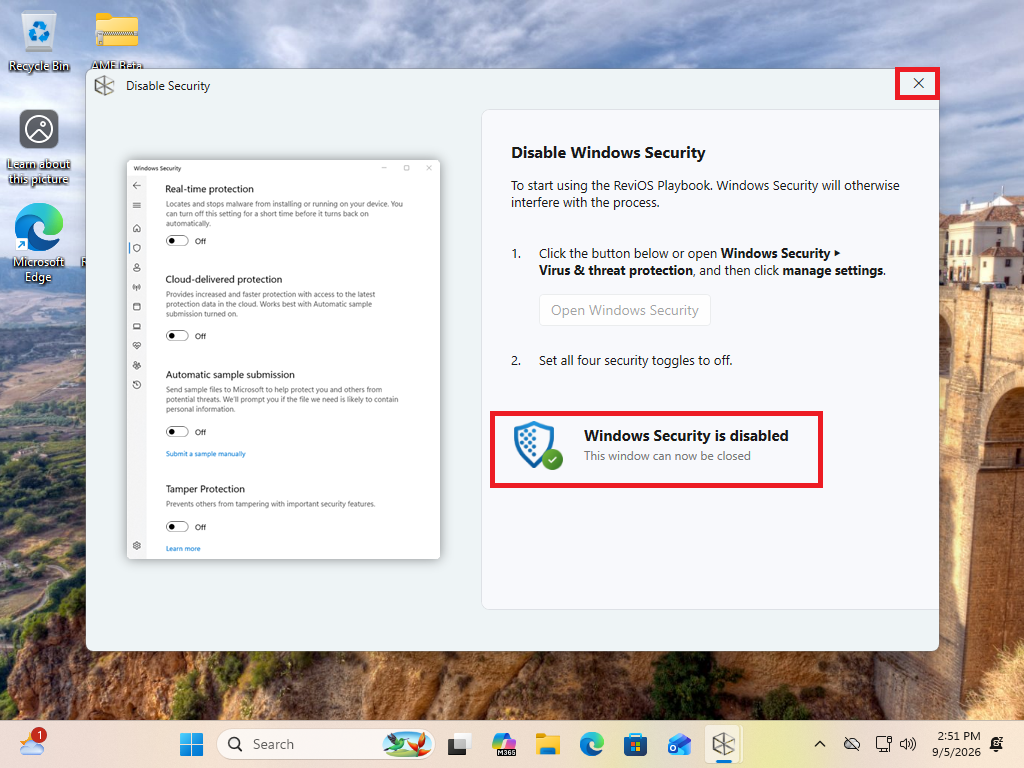The width and height of the screenshot is (1024, 768).
Task: Launch Edge browser from the taskbar
Action: tap(592, 744)
